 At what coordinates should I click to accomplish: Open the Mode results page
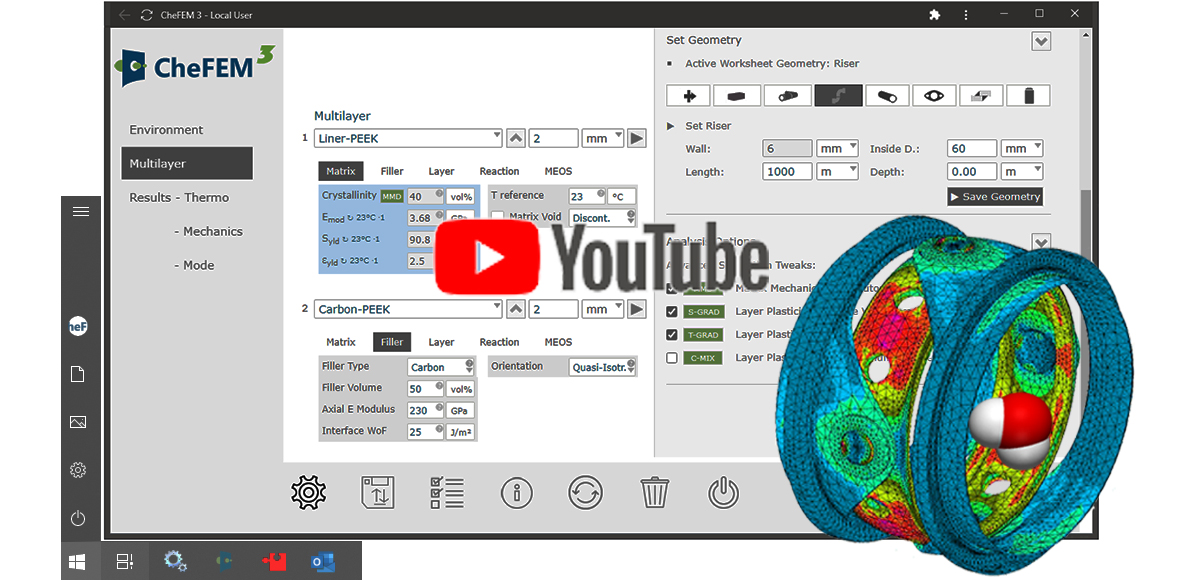[194, 265]
